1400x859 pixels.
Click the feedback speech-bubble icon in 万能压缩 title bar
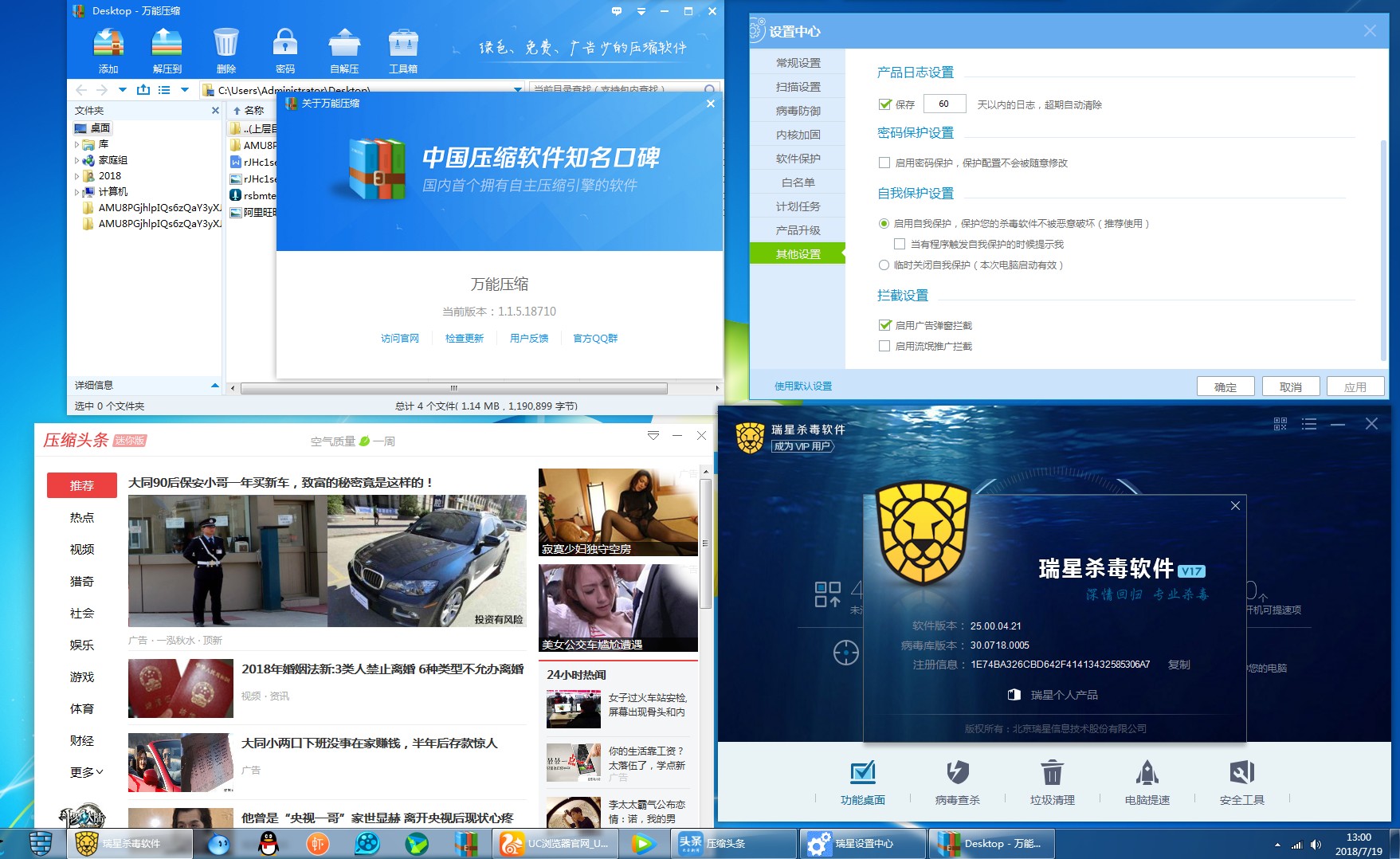click(x=617, y=11)
